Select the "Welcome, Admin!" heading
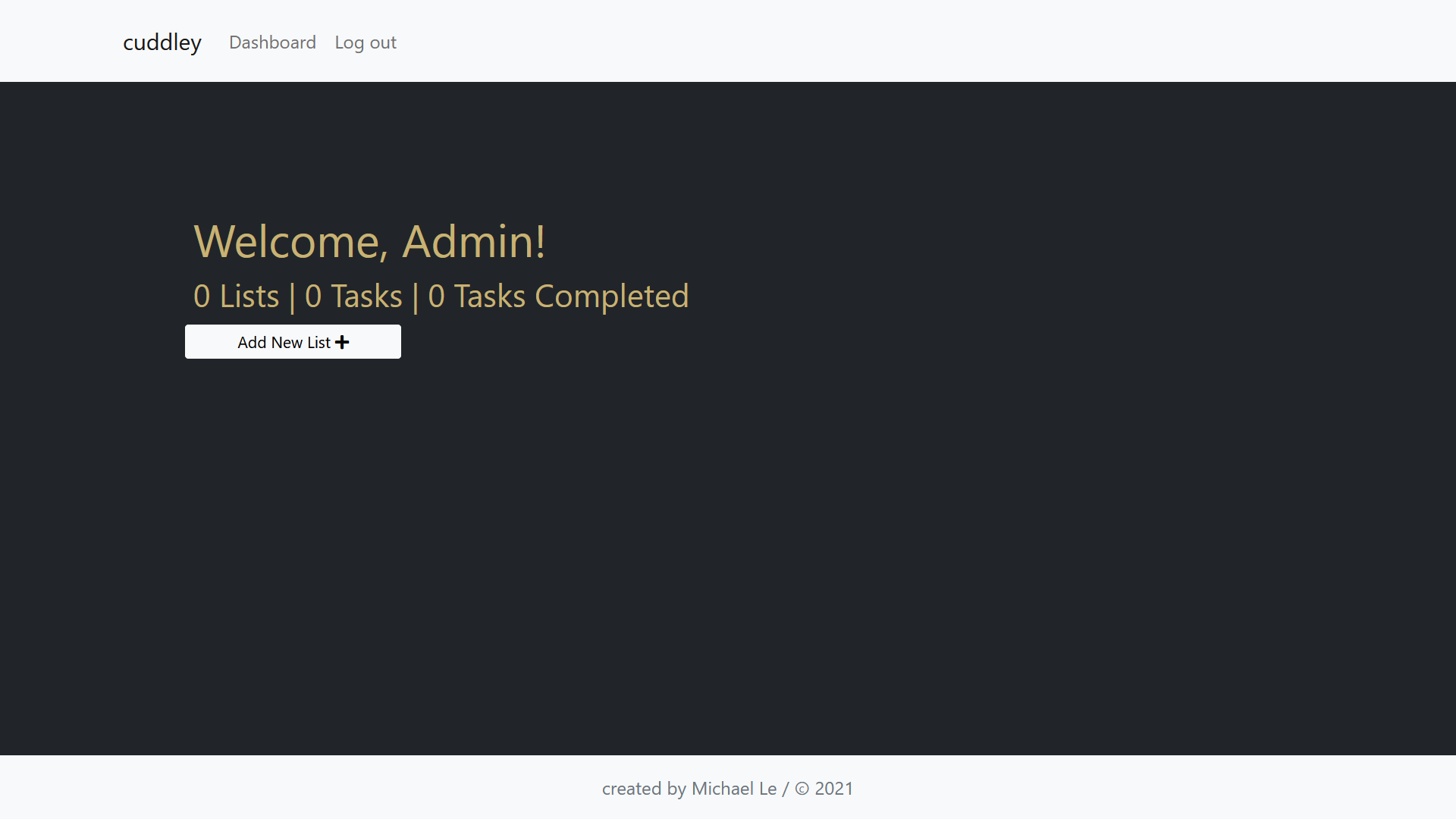This screenshot has width=1456, height=819. [369, 242]
